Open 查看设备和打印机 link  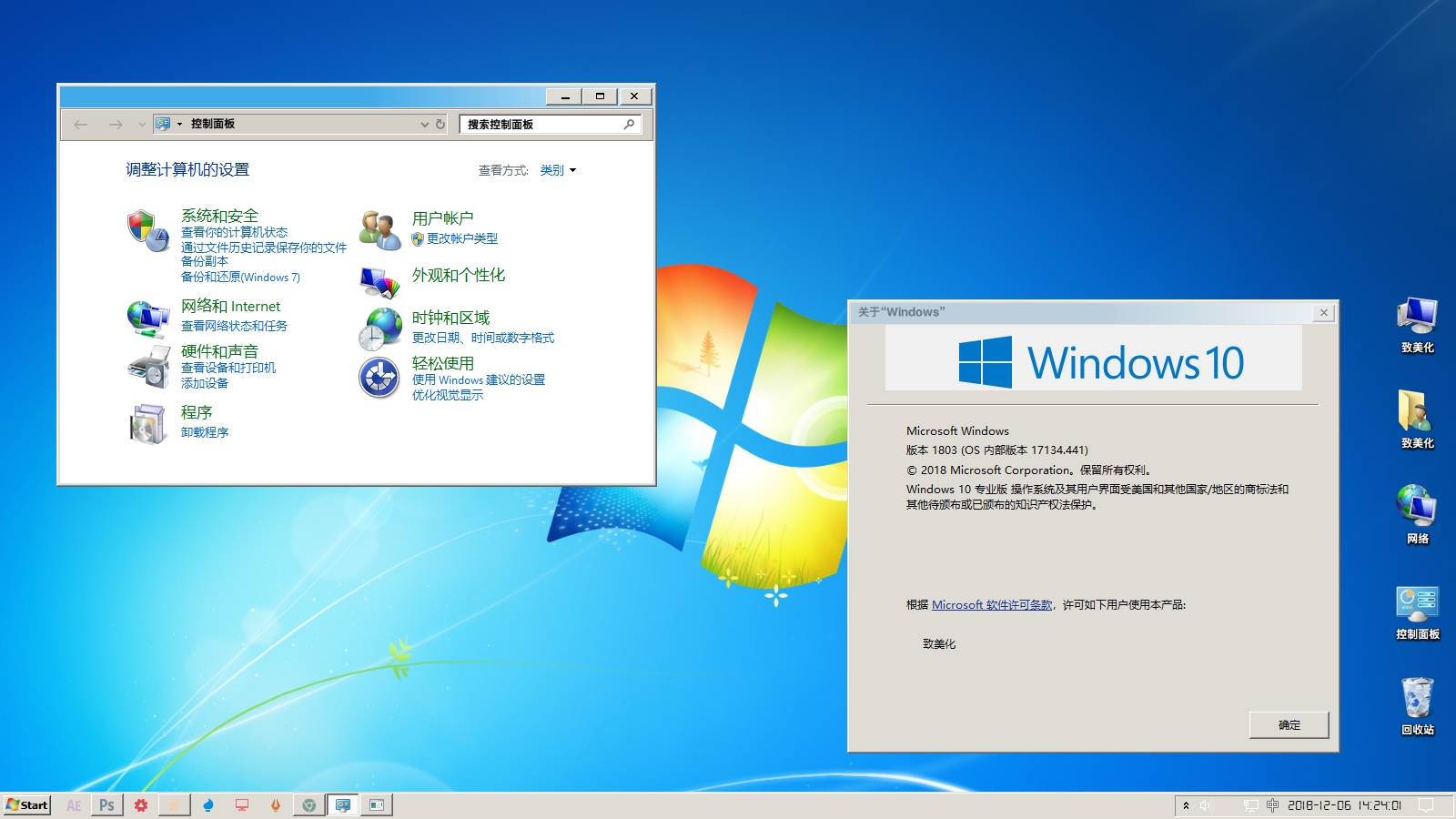[227, 368]
